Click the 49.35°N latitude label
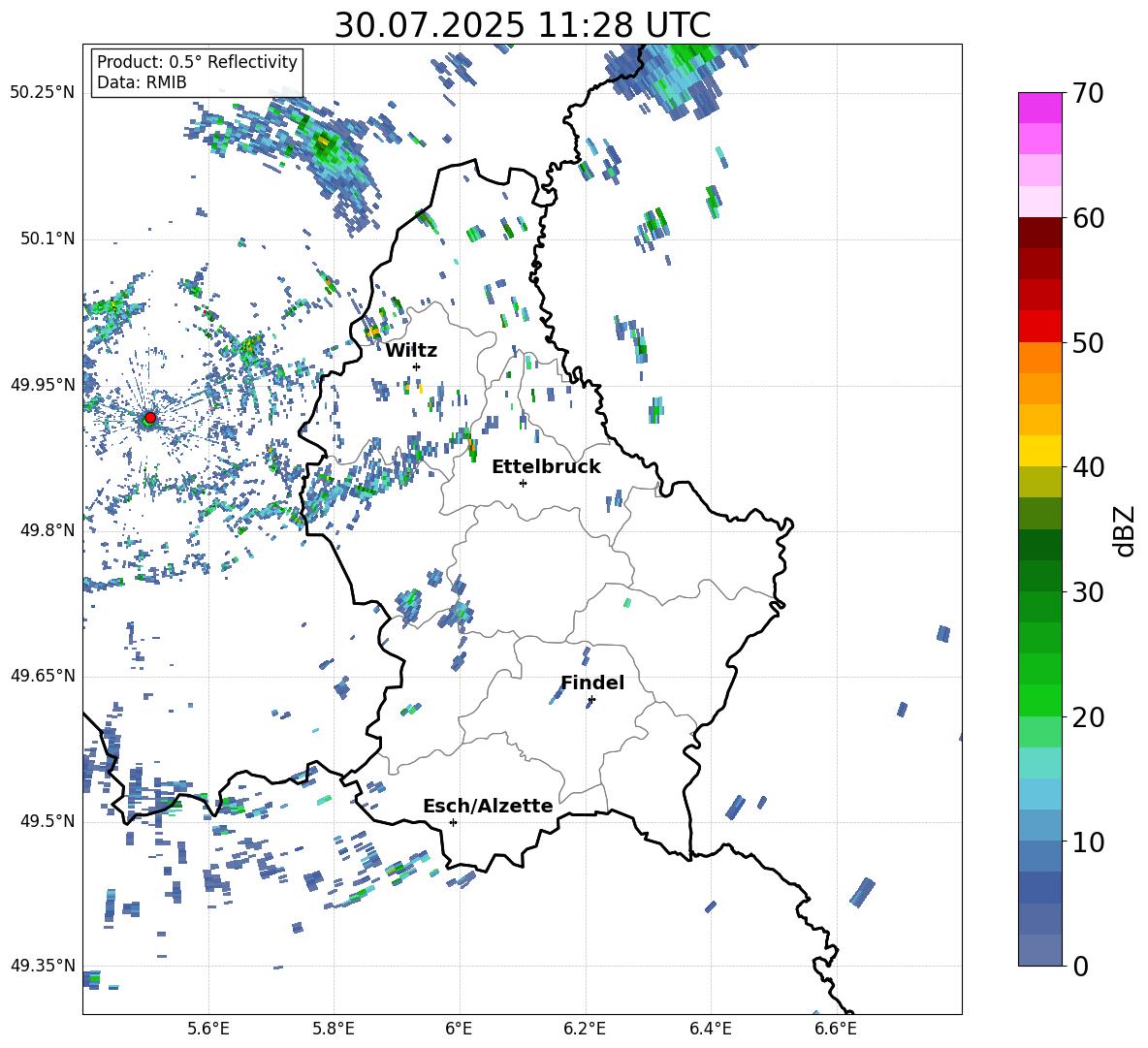Image resolution: width=1148 pixels, height=1048 pixels. tap(43, 966)
